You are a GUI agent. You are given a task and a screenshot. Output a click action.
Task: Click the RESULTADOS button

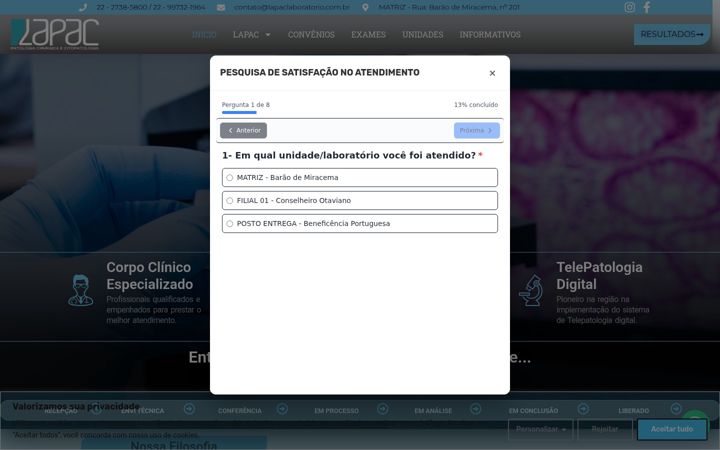672,34
